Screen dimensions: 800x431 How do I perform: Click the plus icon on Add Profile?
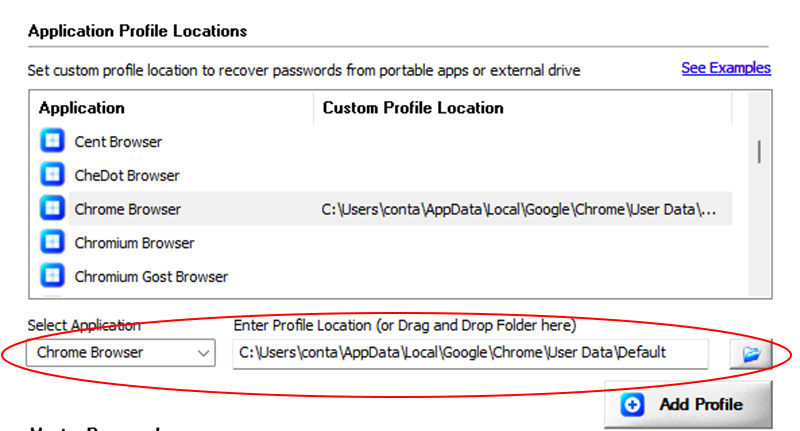[x=632, y=405]
